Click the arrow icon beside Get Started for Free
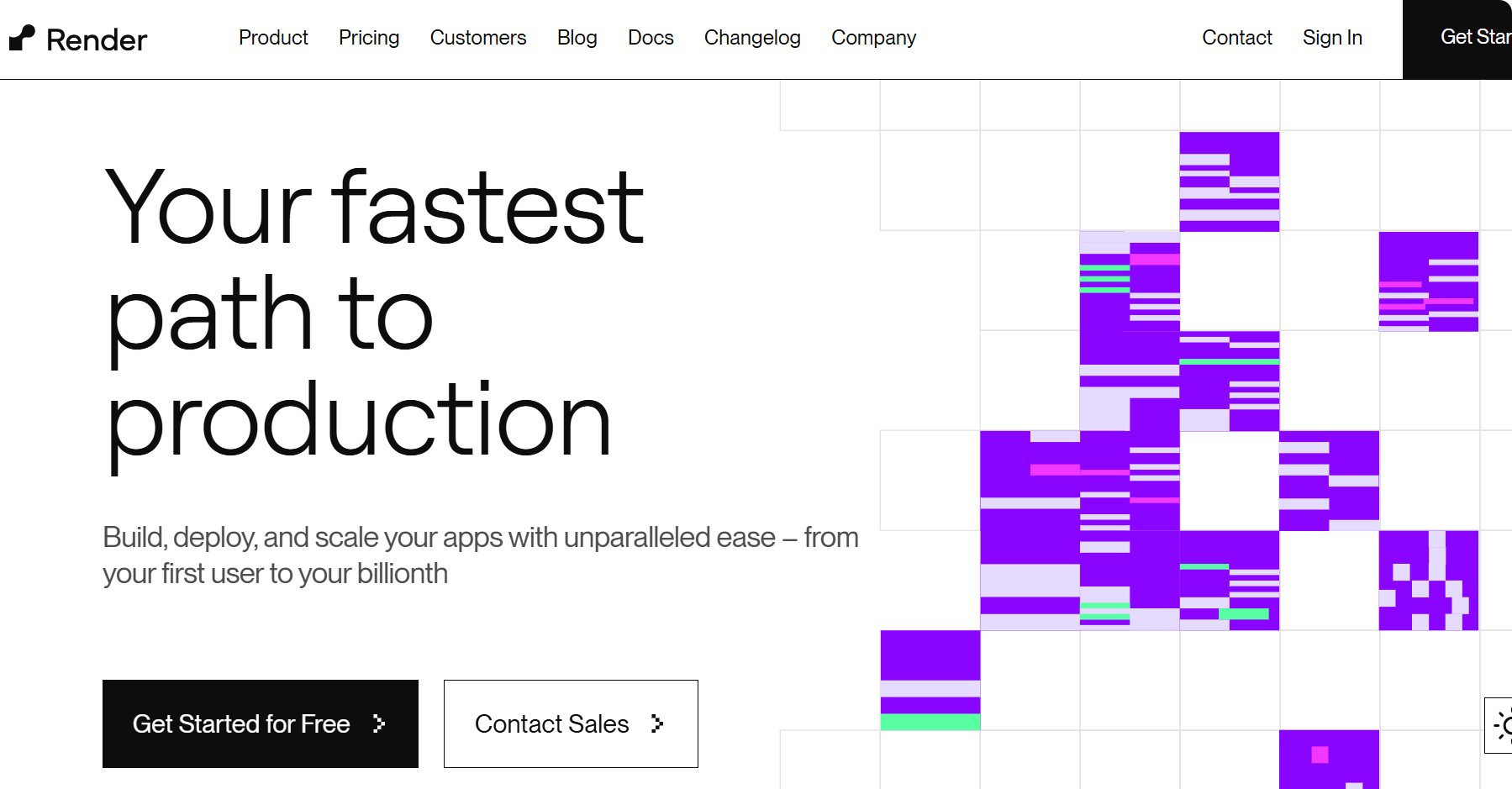The image size is (1512, 789). click(x=379, y=723)
